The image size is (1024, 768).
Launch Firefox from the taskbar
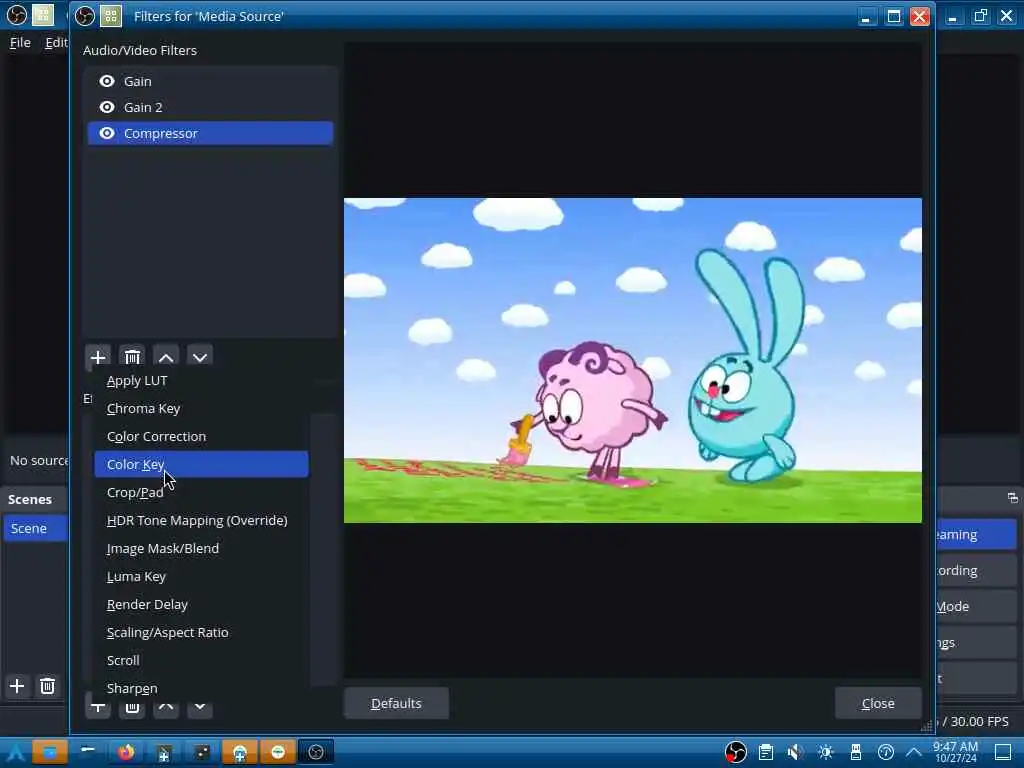(126, 752)
